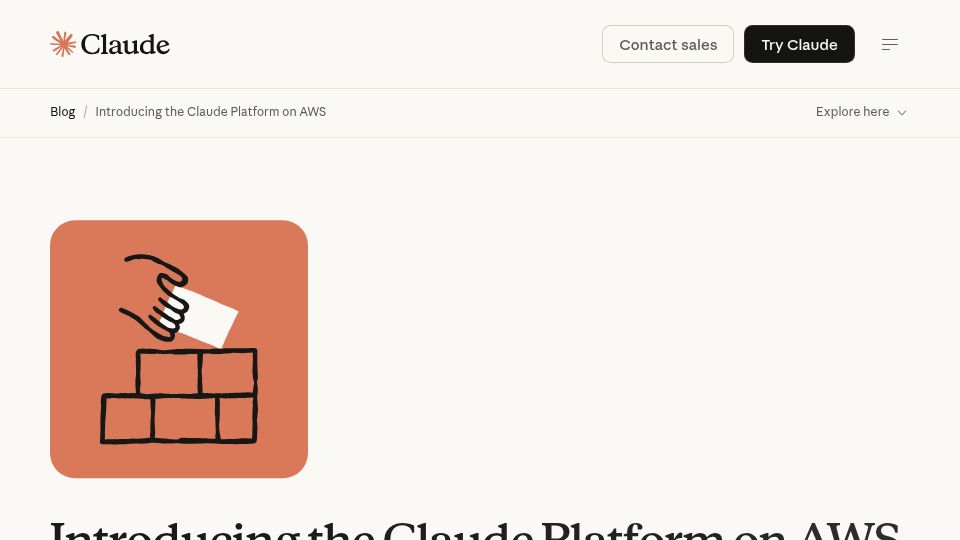Click the brick wall illustration thumbnail

(179, 349)
